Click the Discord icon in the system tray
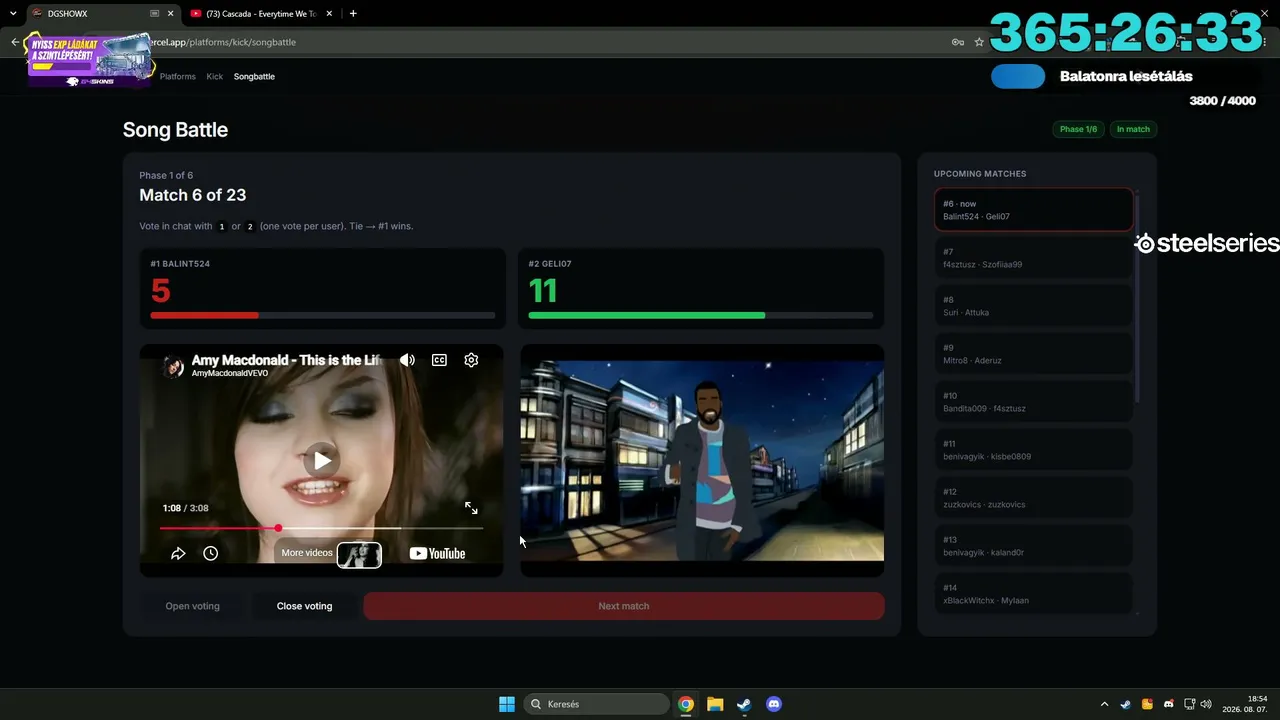 point(1168,704)
